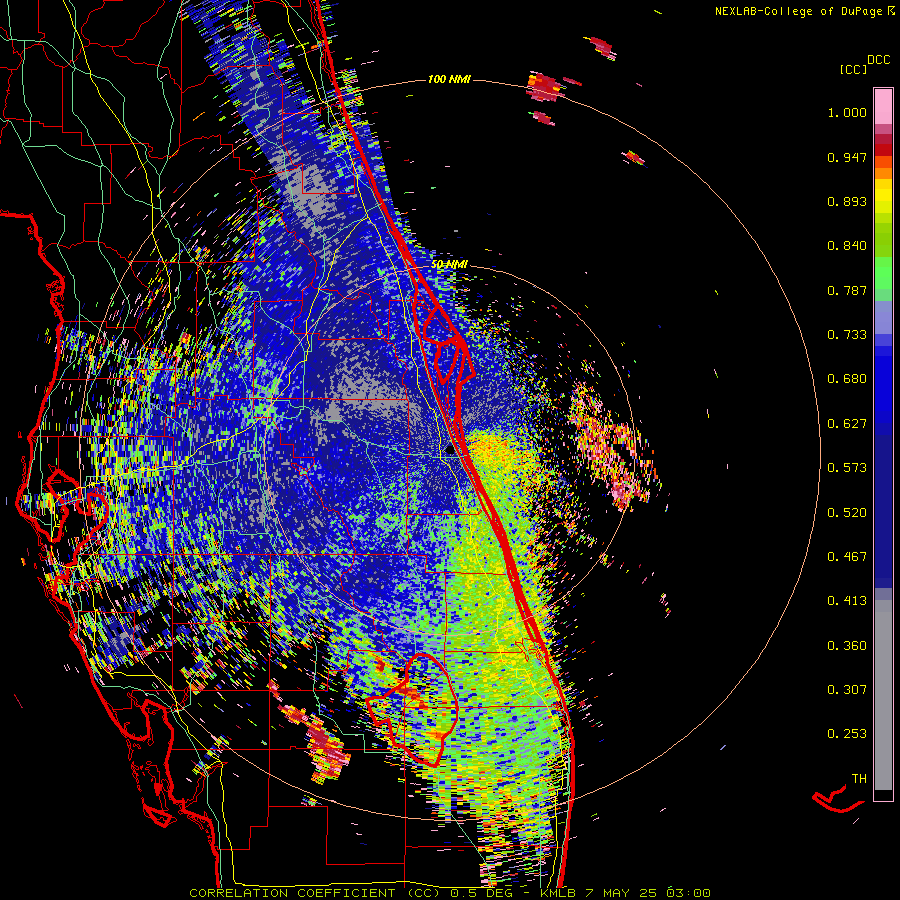Select the 0.787 scale value
This screenshot has height=900, width=900.
(847, 290)
